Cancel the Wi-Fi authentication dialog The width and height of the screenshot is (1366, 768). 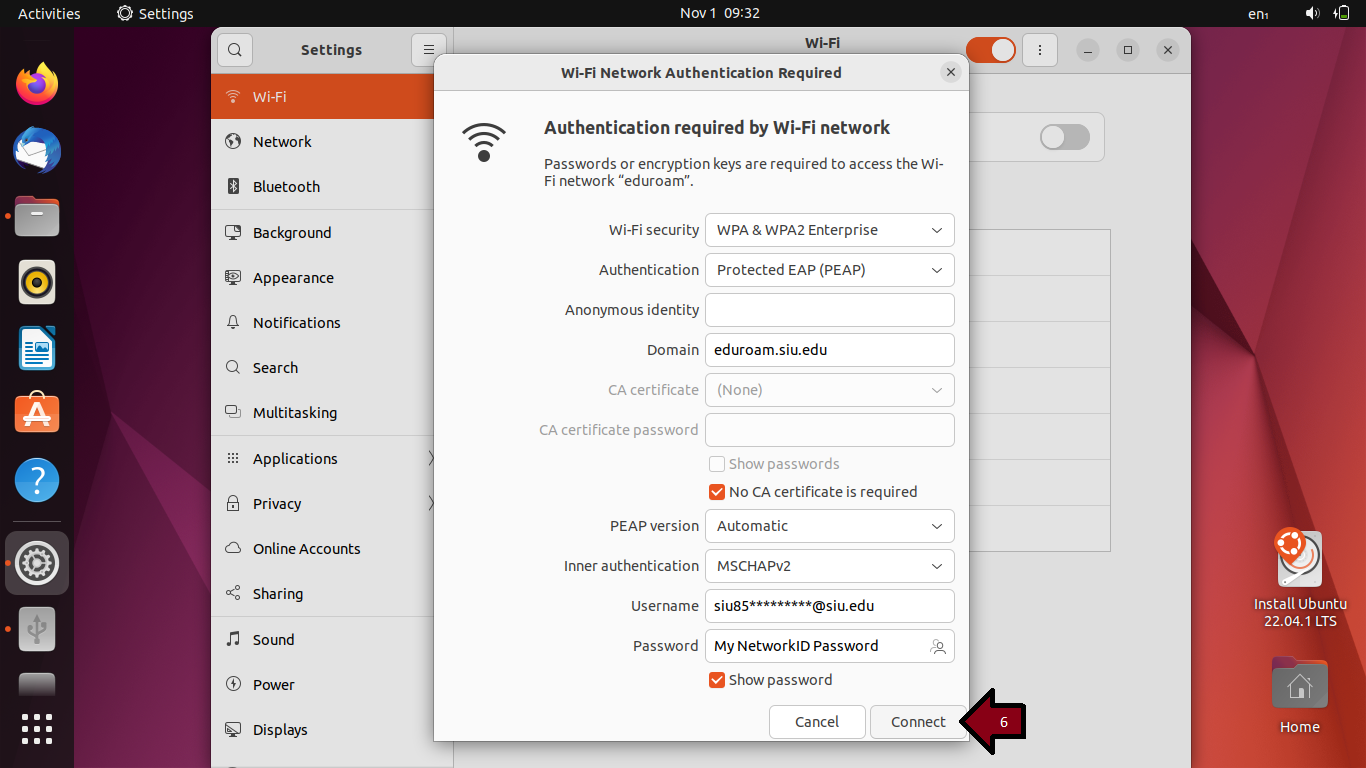[x=817, y=721]
